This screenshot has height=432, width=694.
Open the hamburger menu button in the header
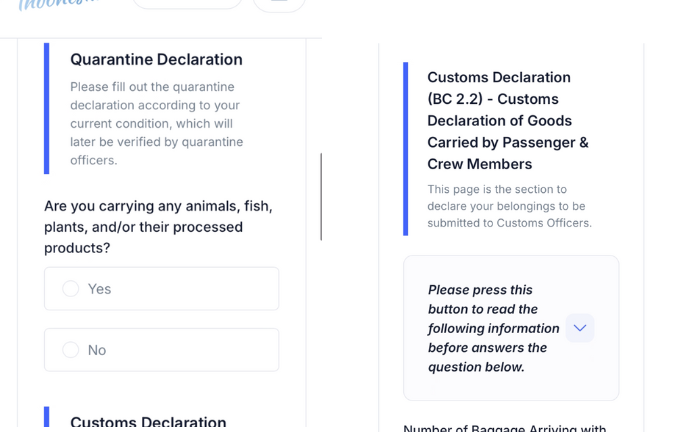(x=279, y=4)
